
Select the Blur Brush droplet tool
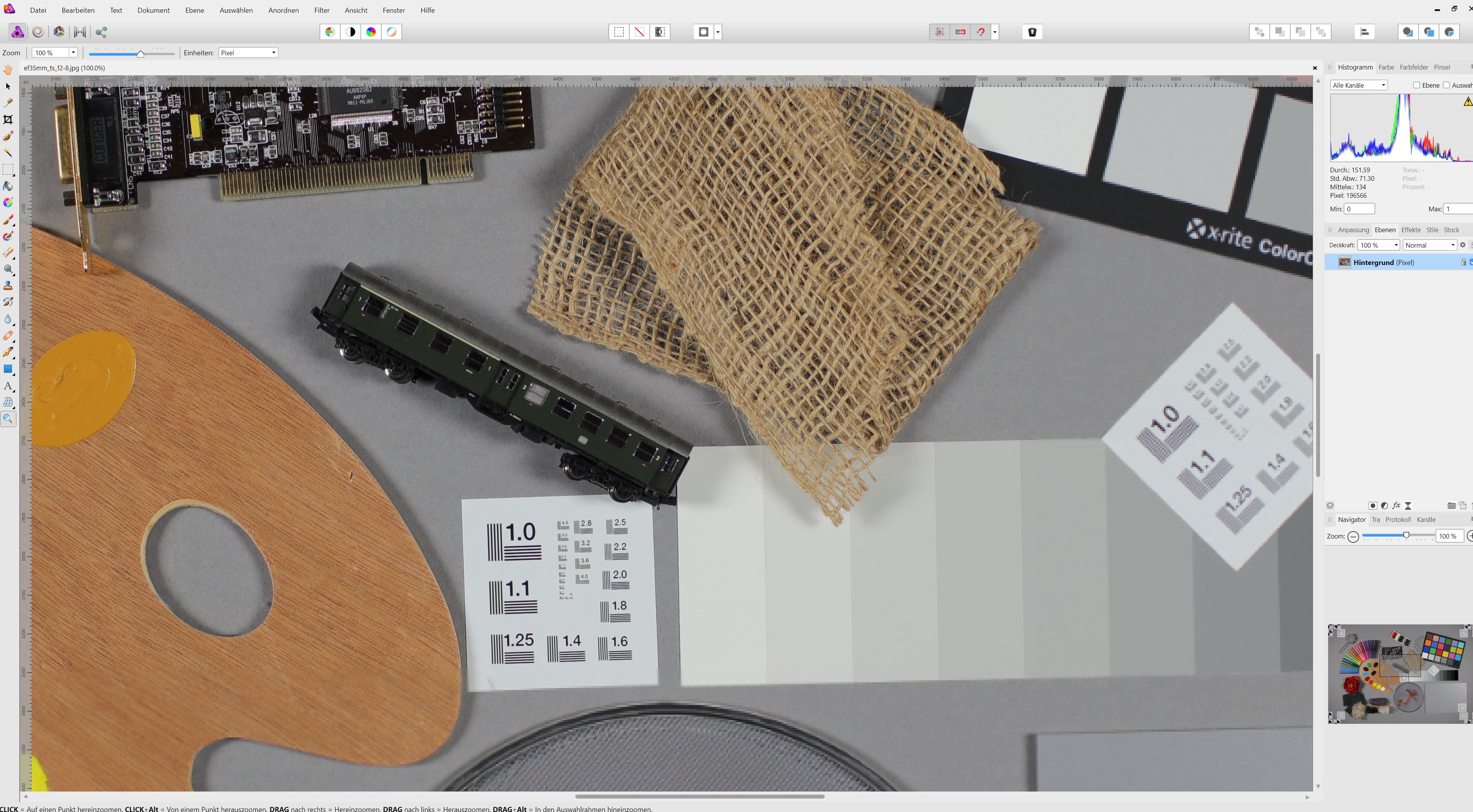pos(8,319)
